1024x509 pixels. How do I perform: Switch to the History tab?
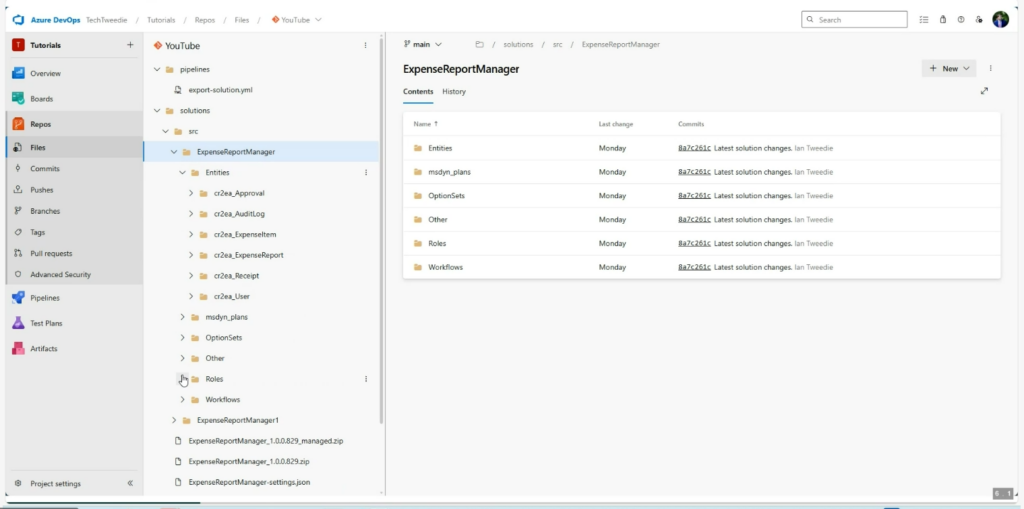454,91
